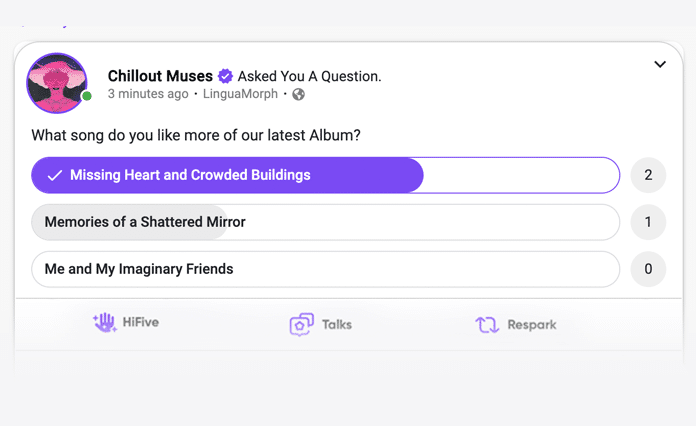Viewport: 696px width, 426px height.
Task: Click the green online status dot
Action: coord(87,96)
